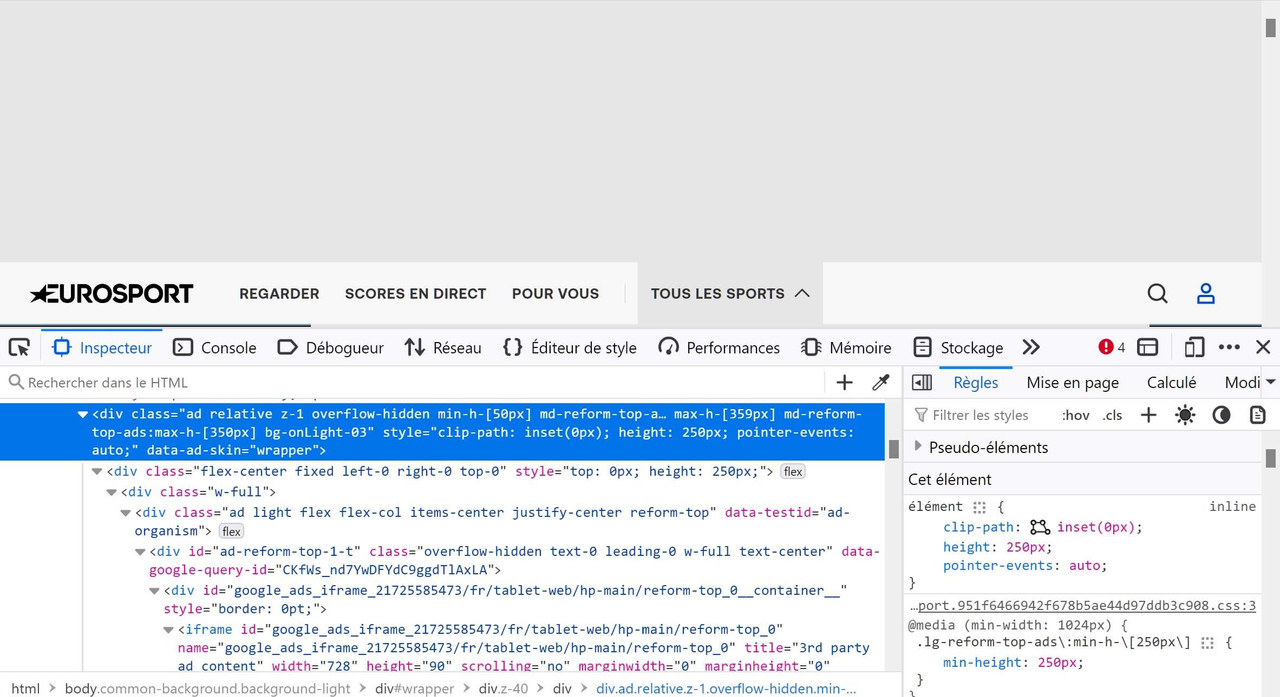Toggle dark color scheme simulation
The width and height of the screenshot is (1280, 697).
(x=1221, y=415)
